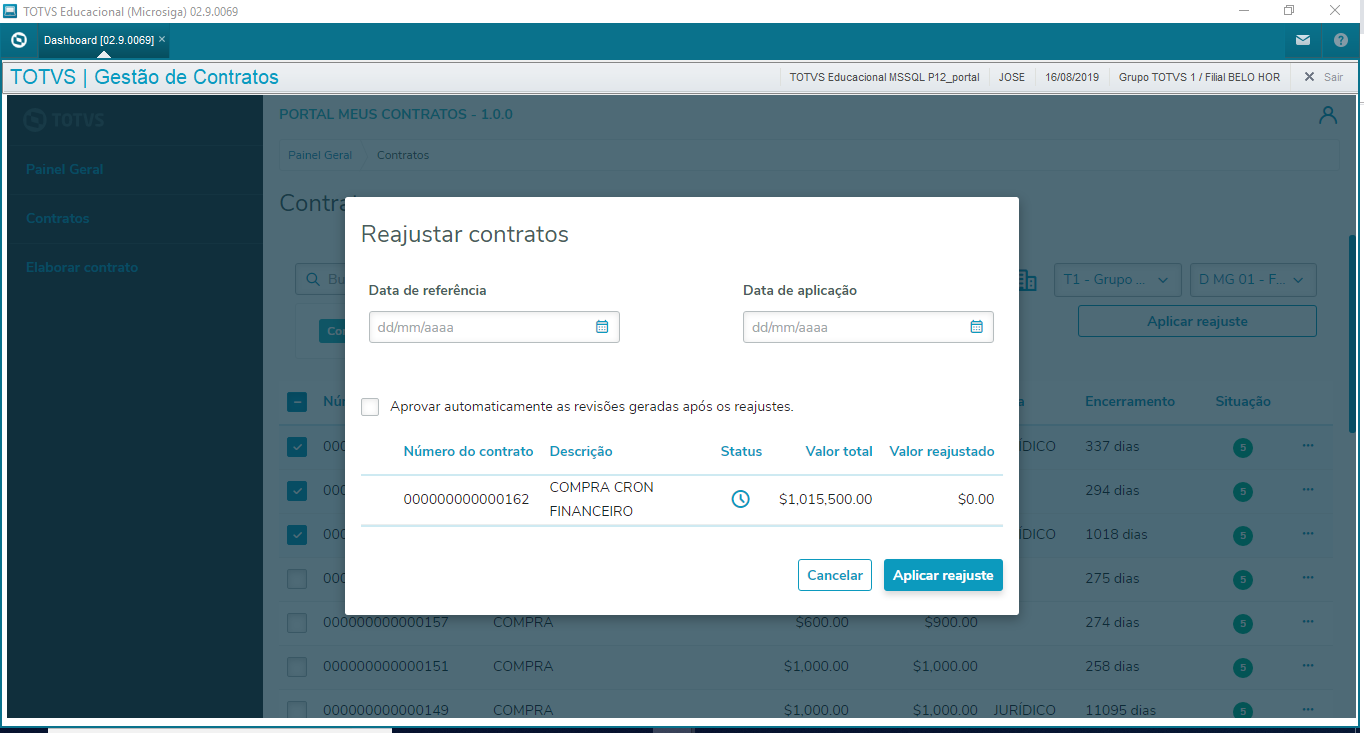
Task: Click the 16/08/2019 date in header bar
Action: pos(1072,77)
